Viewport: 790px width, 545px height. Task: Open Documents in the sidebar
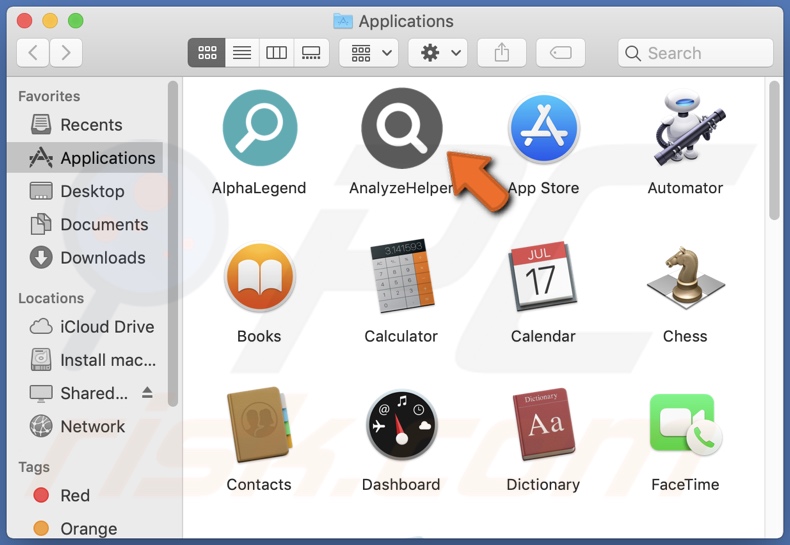click(x=85, y=224)
